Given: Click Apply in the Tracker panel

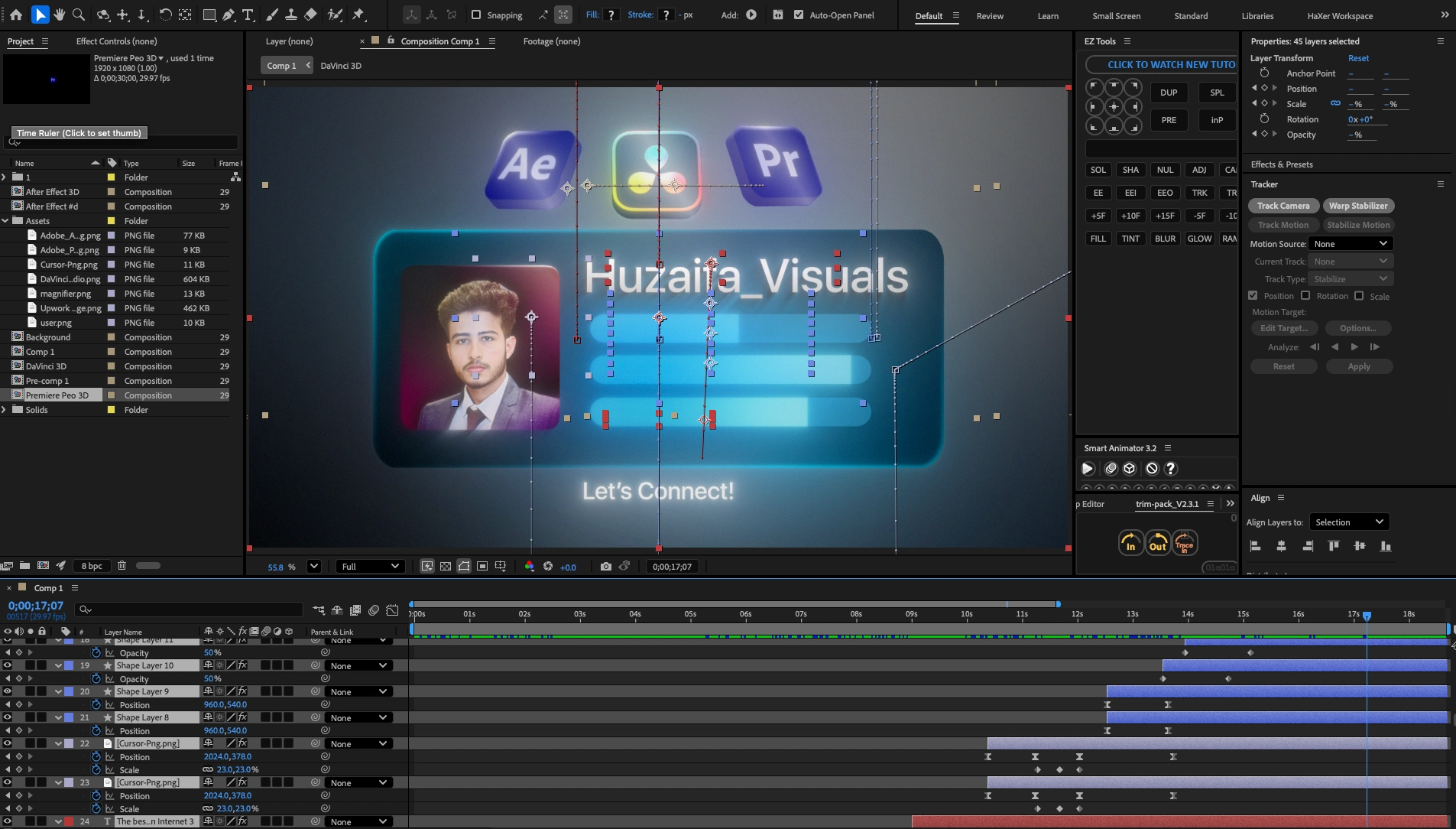Looking at the screenshot, I should point(1360,366).
